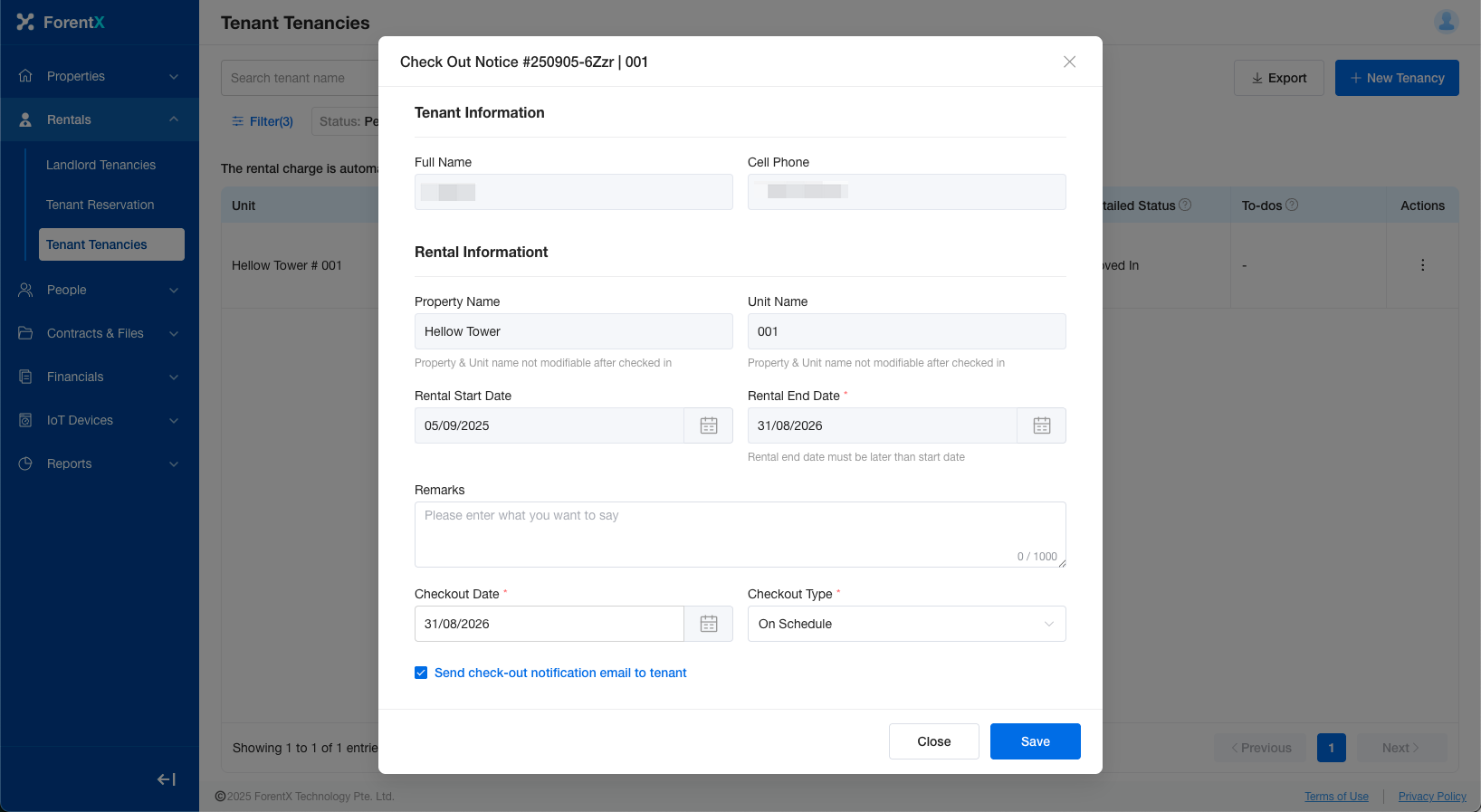Click the Close button in dialog footer
Viewport: 1481px width, 812px height.
[x=933, y=741]
